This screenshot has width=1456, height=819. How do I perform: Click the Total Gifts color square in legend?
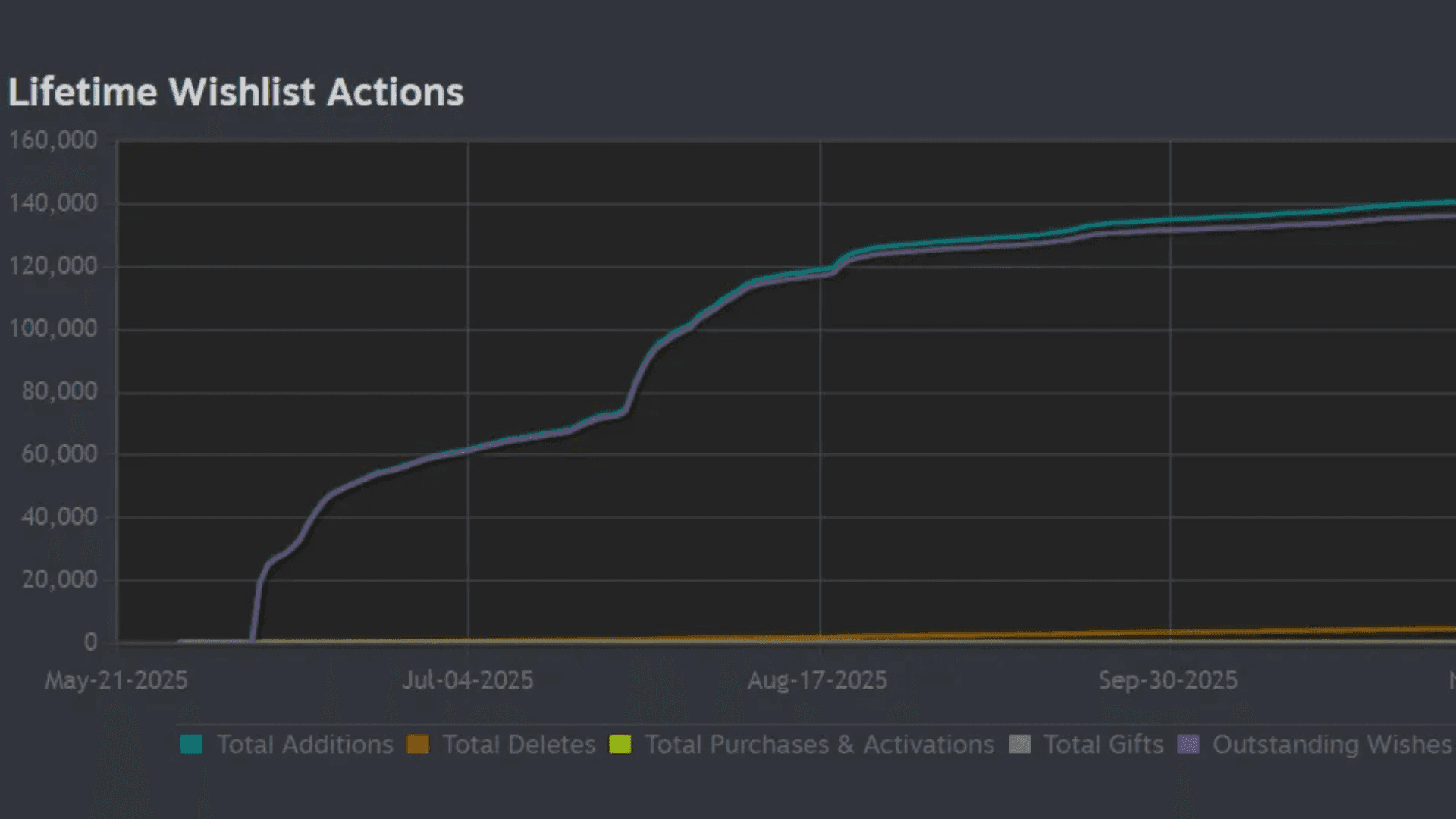pyautogui.click(x=1020, y=745)
